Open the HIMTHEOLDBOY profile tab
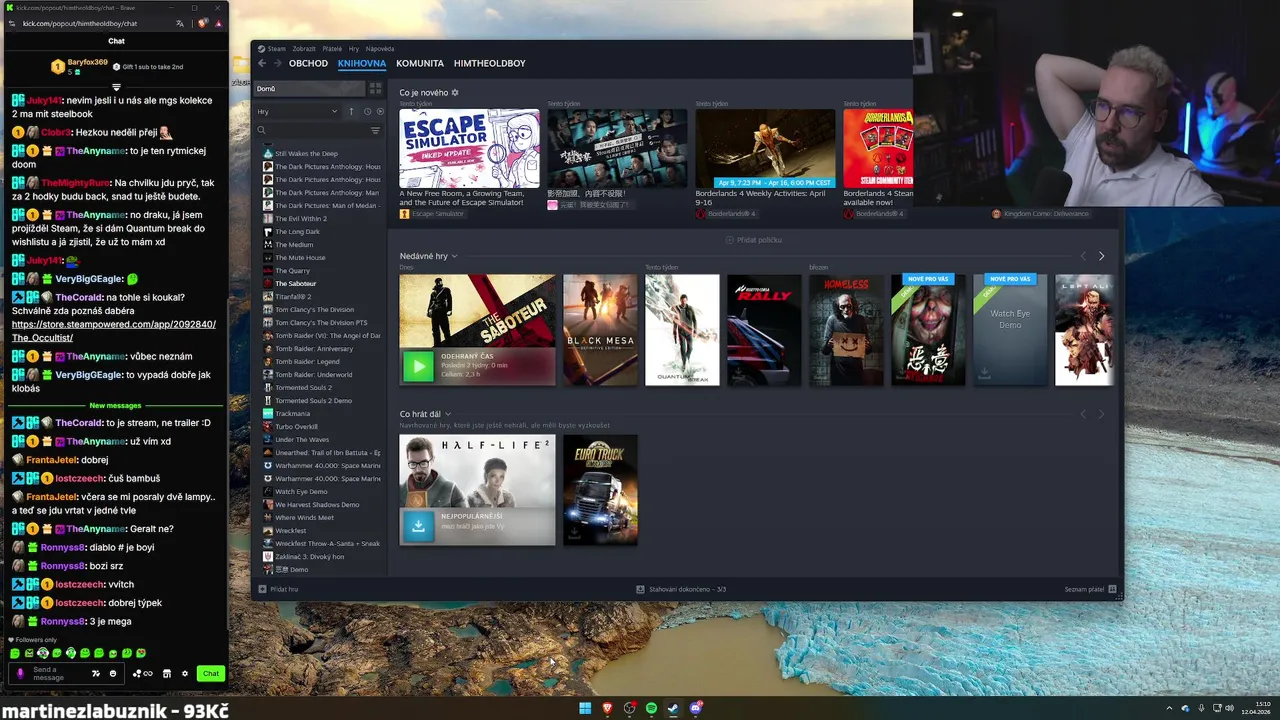Screen dimensions: 1280x720 pos(490,63)
